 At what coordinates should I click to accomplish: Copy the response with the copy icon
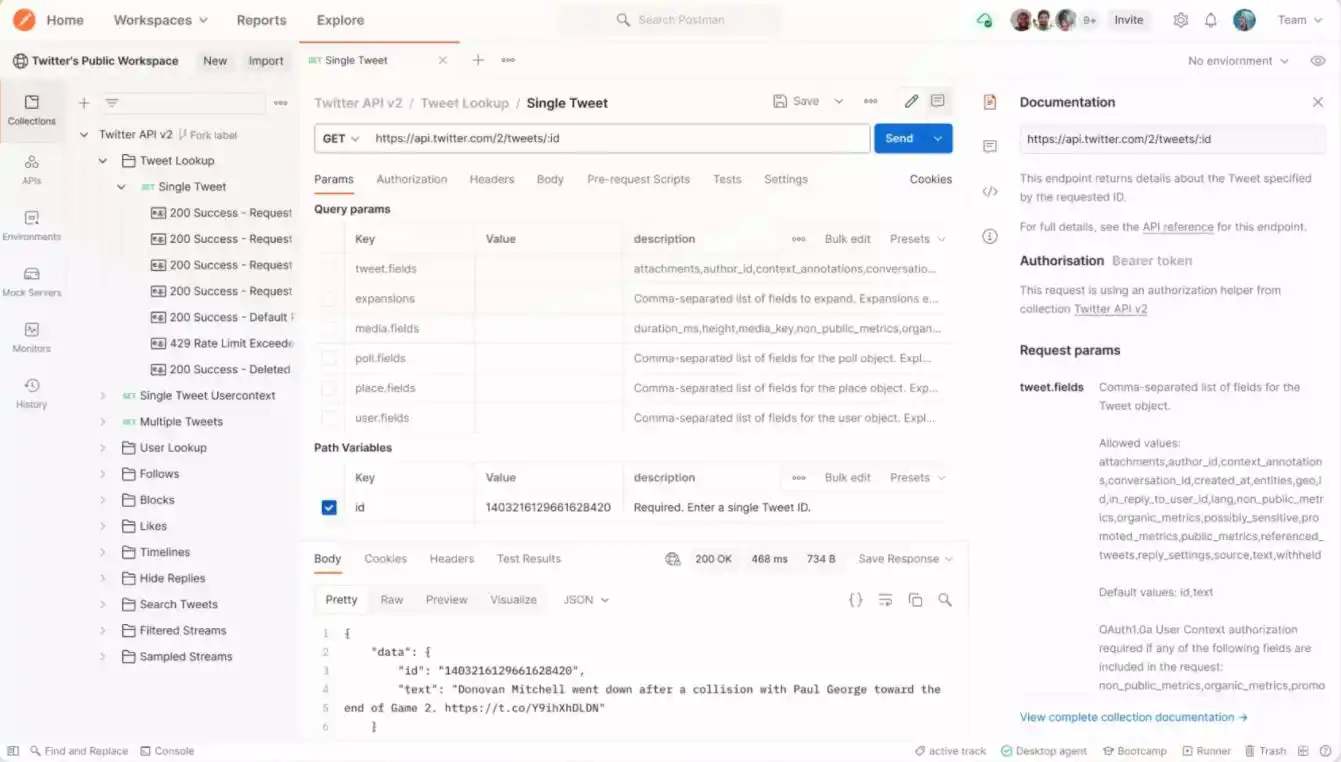tap(915, 600)
